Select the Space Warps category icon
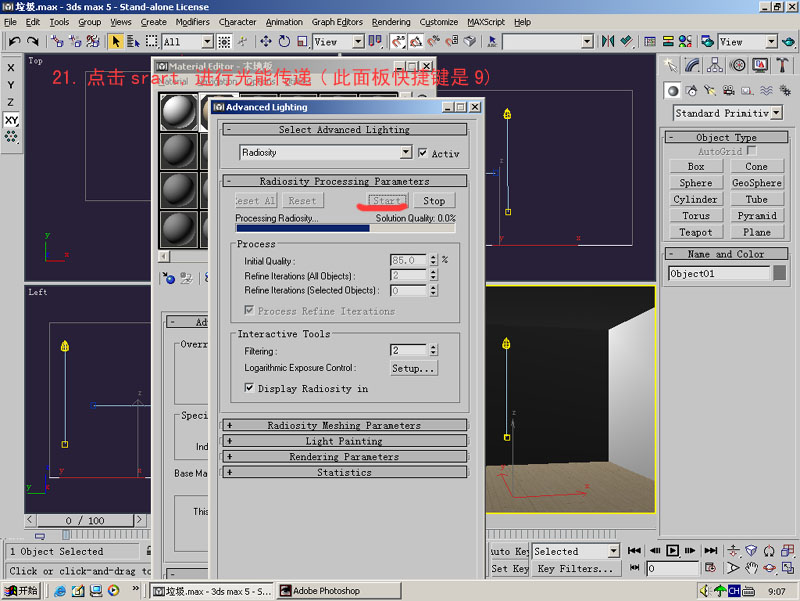The height and width of the screenshot is (601, 800). pyautogui.click(x=766, y=91)
